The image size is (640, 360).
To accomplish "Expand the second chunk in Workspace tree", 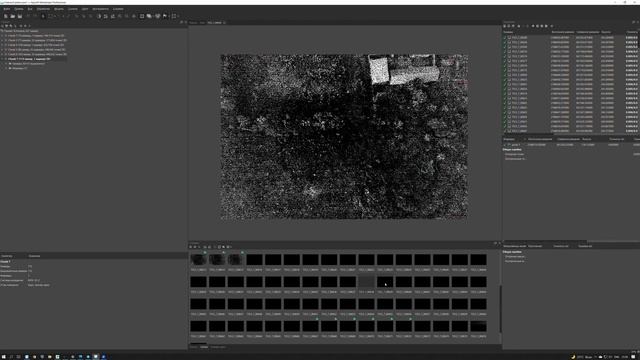I will (2, 40).
